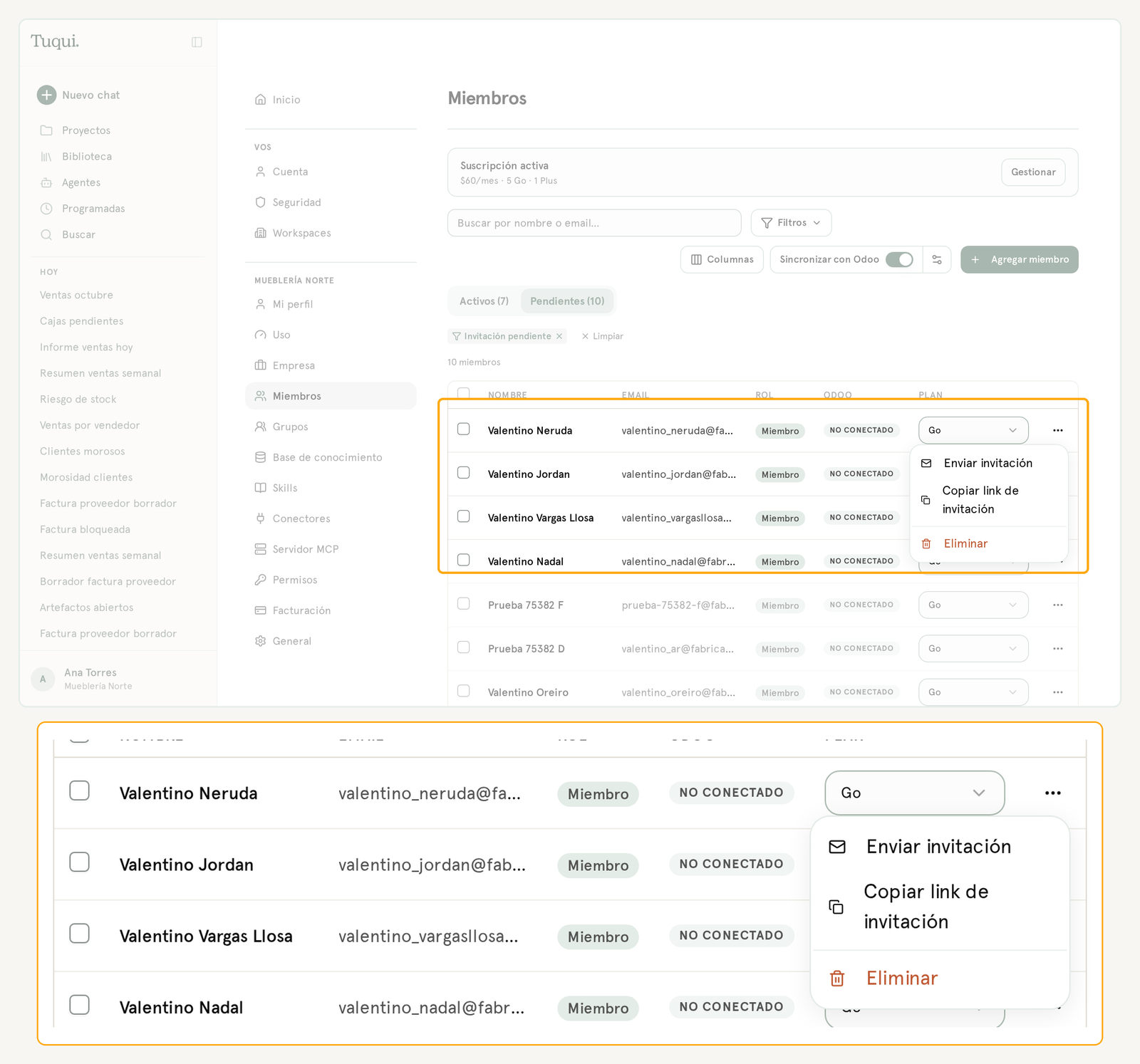This screenshot has height=1064, width=1140.
Task: Collapse the sidebar with the panel icon beside Tuqui
Action: coord(197,42)
